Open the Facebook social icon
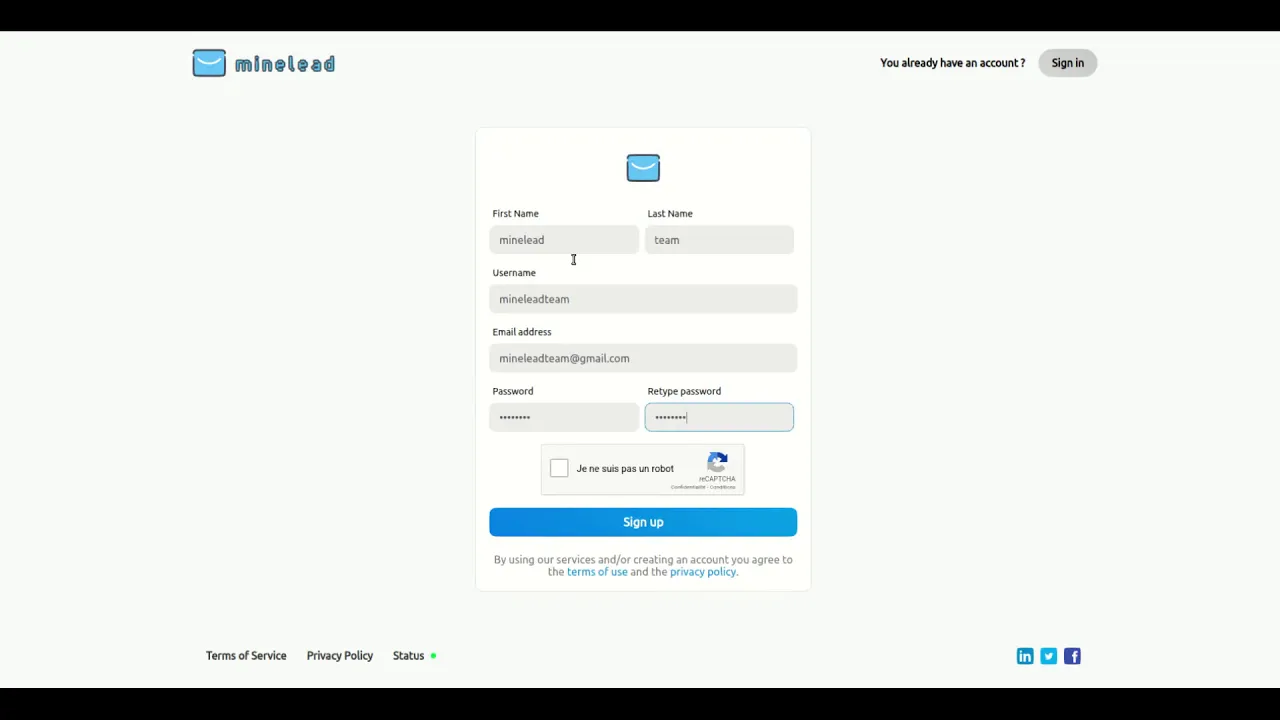 [x=1072, y=656]
